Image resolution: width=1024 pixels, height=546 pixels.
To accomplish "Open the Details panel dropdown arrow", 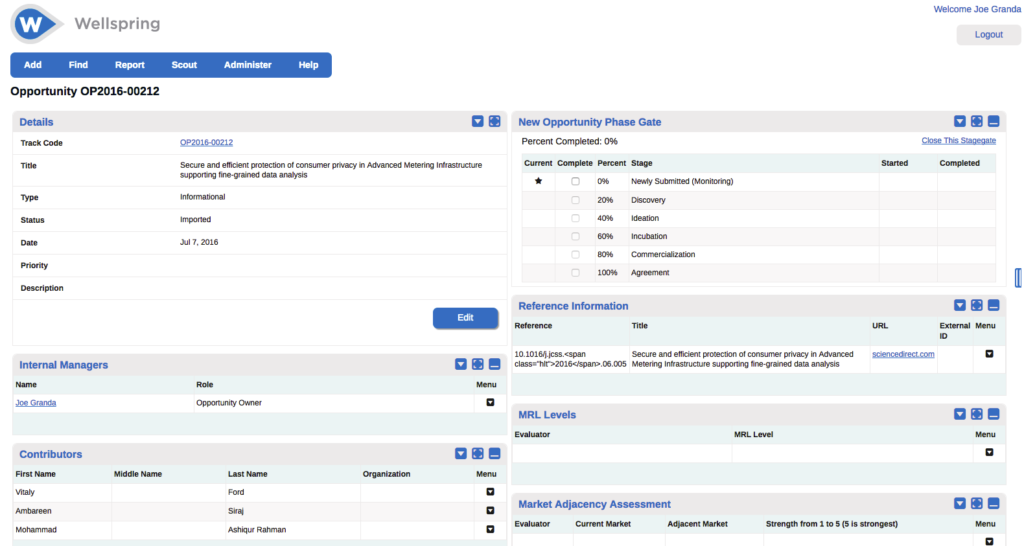I will point(478,121).
